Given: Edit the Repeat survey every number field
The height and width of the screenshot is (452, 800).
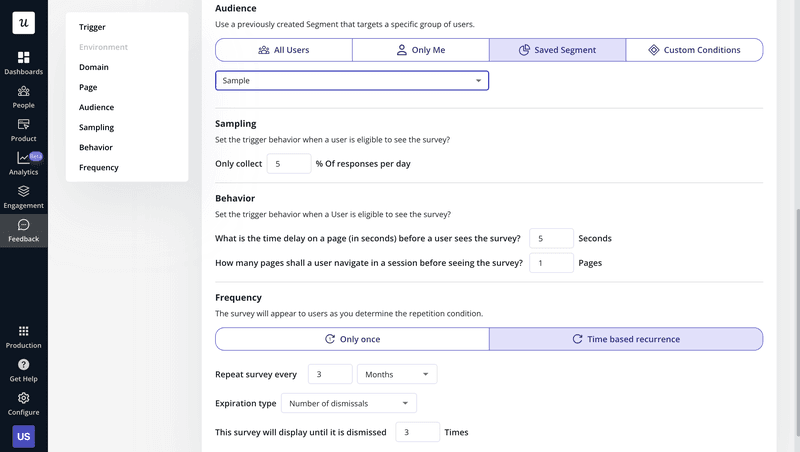Looking at the screenshot, I should click(x=330, y=374).
